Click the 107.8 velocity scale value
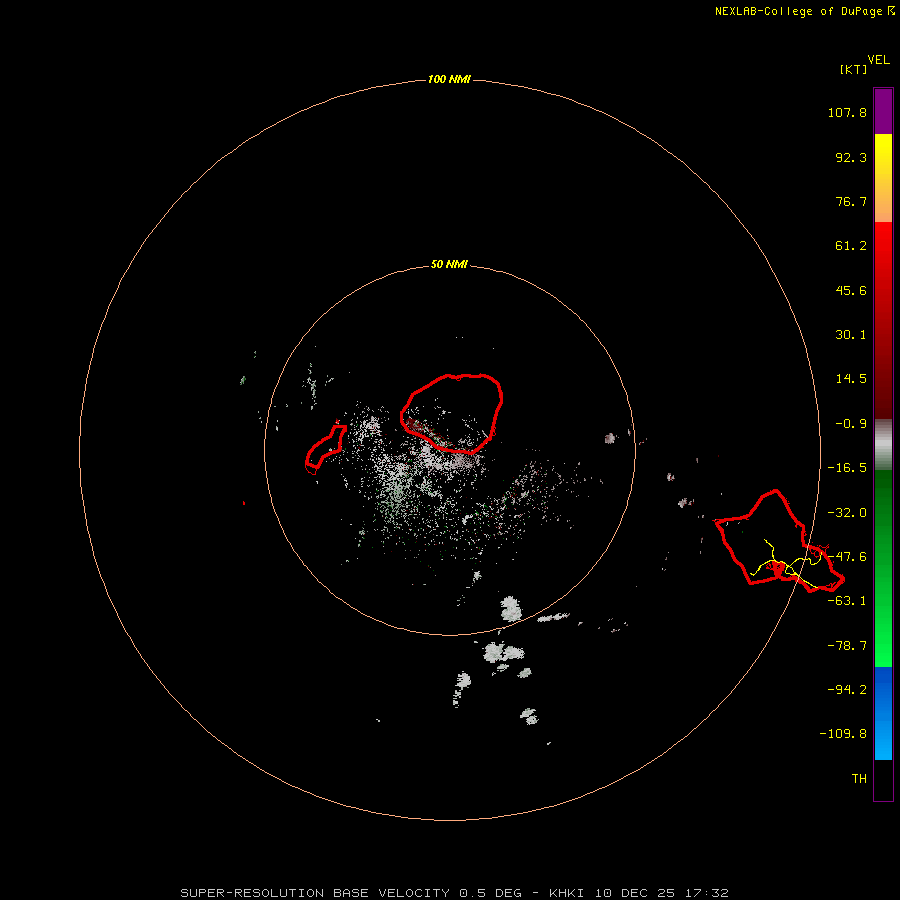 [x=847, y=112]
